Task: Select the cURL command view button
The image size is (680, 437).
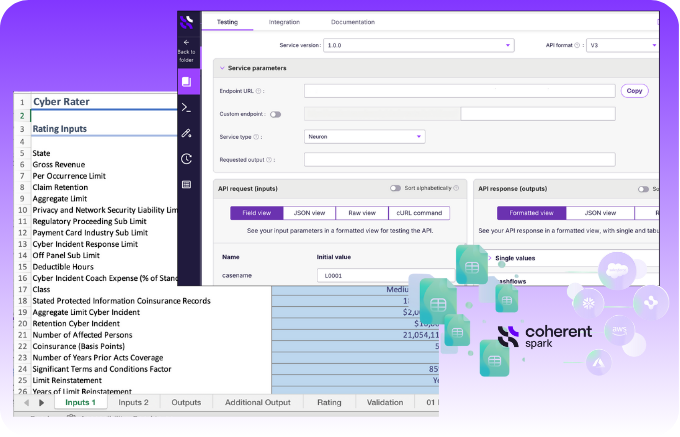Action: point(419,213)
